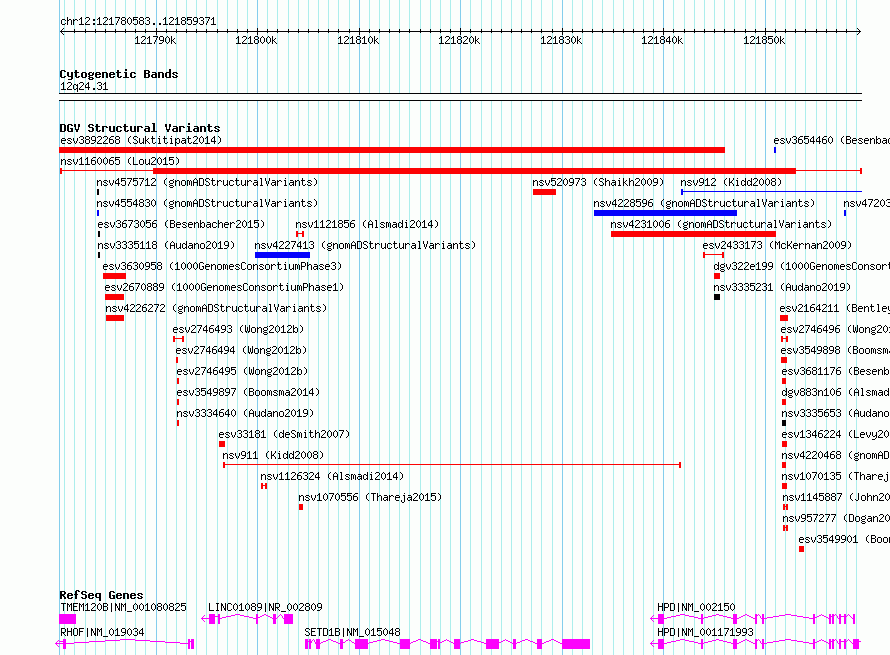This screenshot has width=890, height=655.
Task: Click nsv1070135 variant label
Action: (836, 476)
